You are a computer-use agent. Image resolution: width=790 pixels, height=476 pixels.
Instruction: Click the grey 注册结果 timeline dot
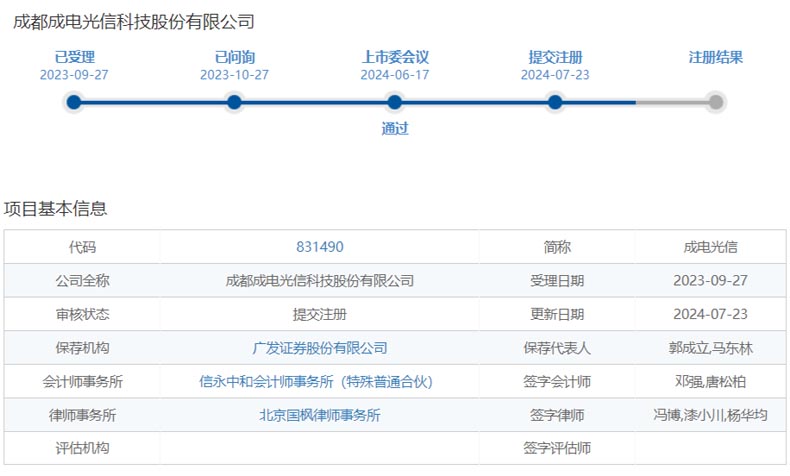[x=715, y=103]
